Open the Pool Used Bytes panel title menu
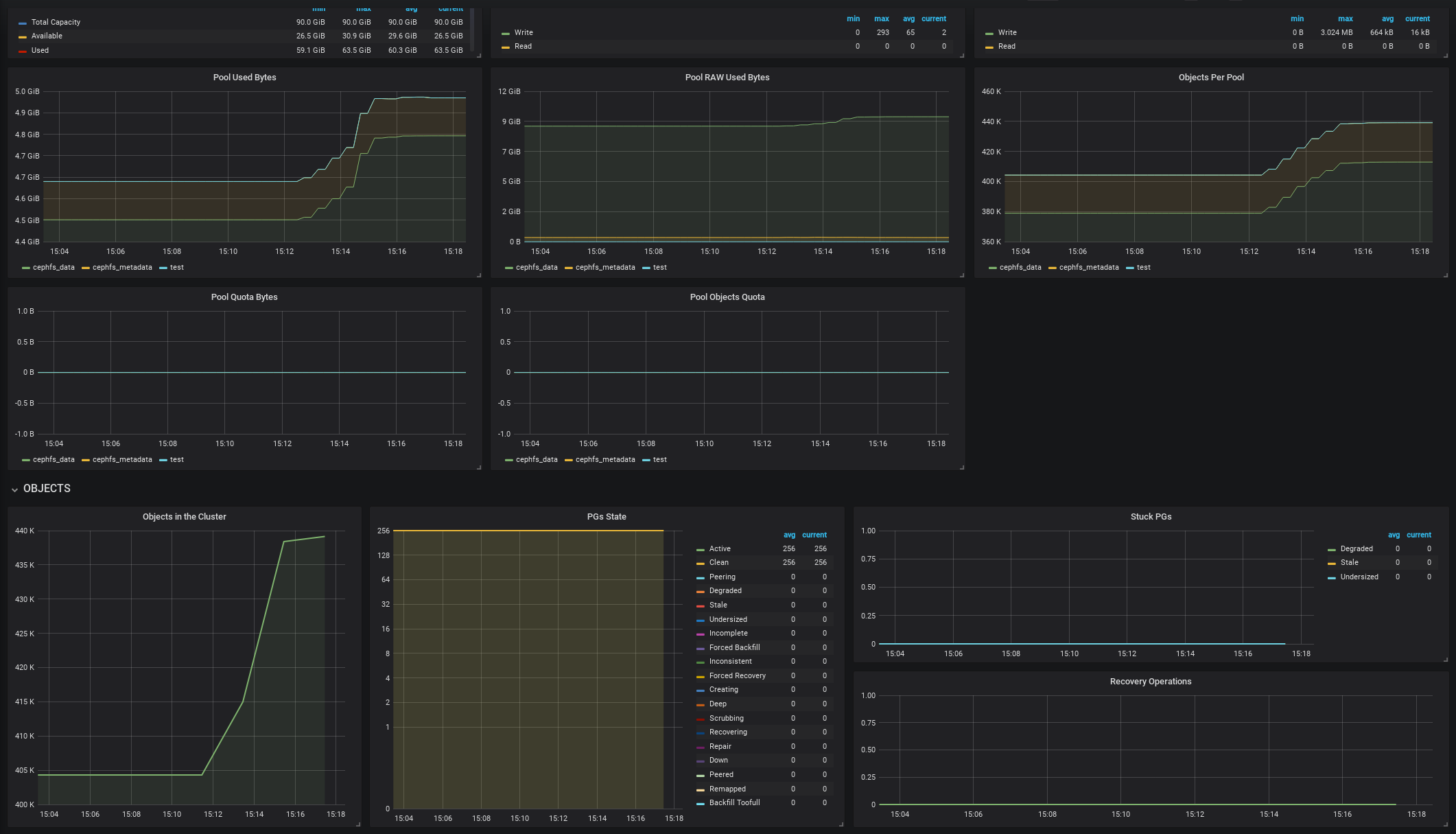Image resolution: width=1456 pixels, height=834 pixels. coord(244,78)
